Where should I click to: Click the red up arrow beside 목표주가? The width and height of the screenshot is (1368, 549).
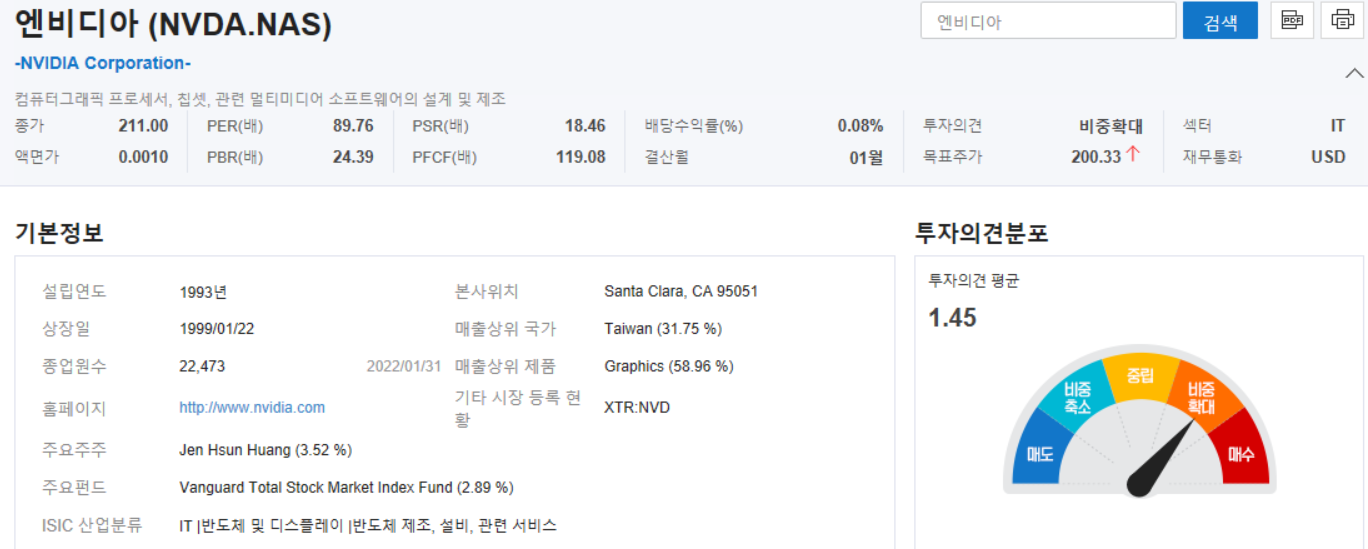1132,155
